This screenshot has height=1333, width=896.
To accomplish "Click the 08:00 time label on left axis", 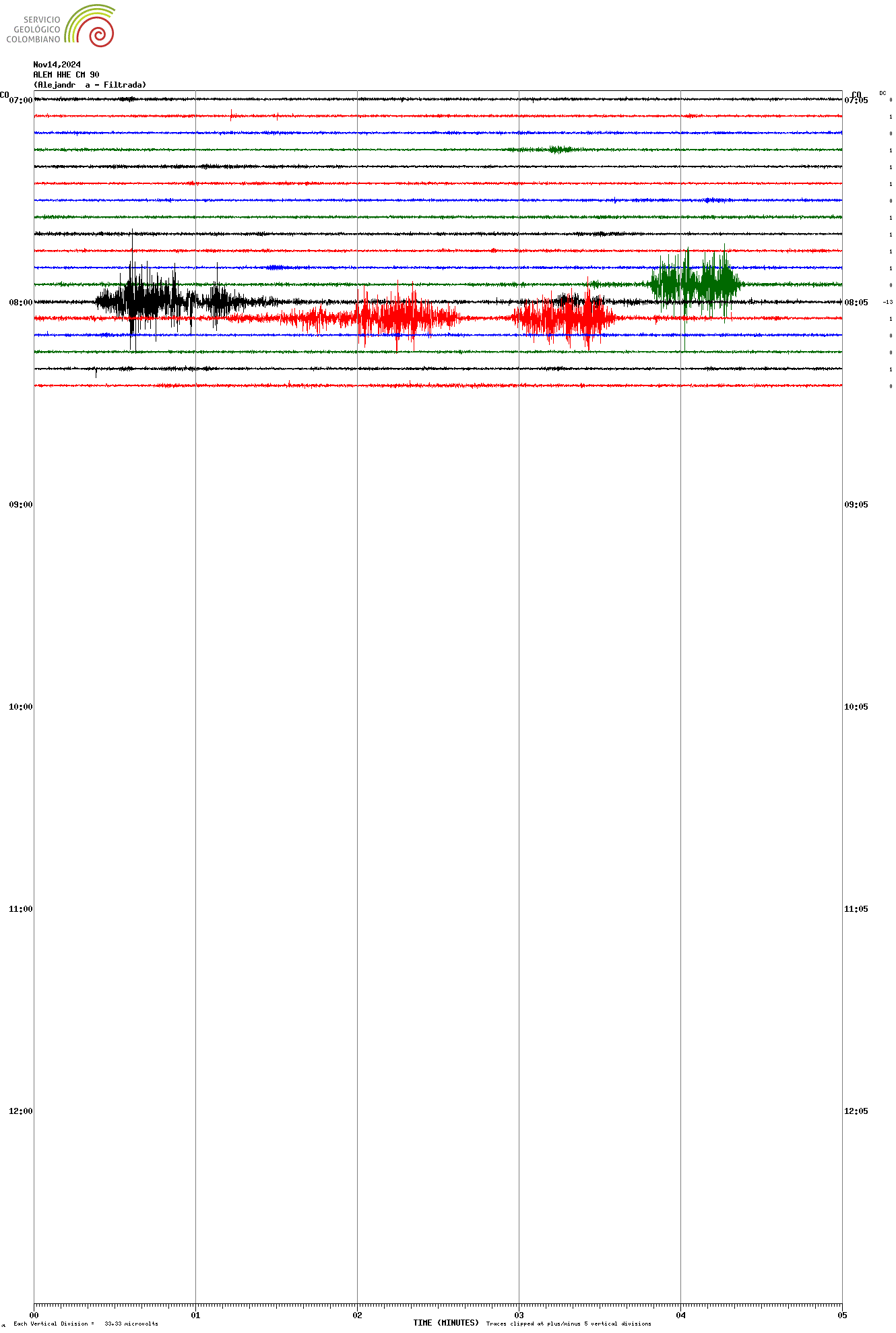I will 21,303.
